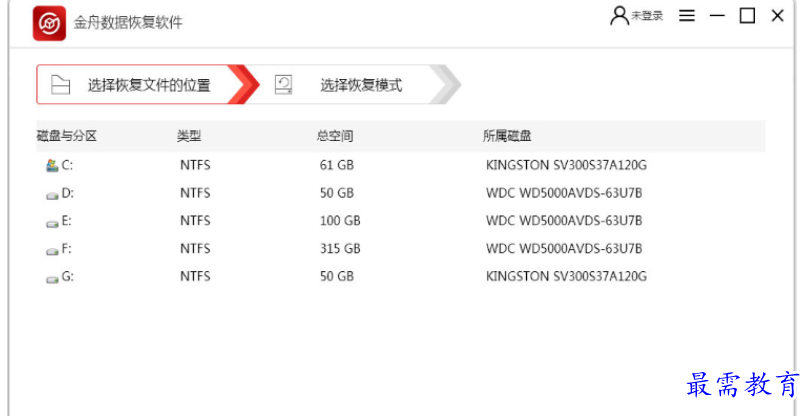
Task: Open the hamburger menu icon
Action: pos(686,16)
